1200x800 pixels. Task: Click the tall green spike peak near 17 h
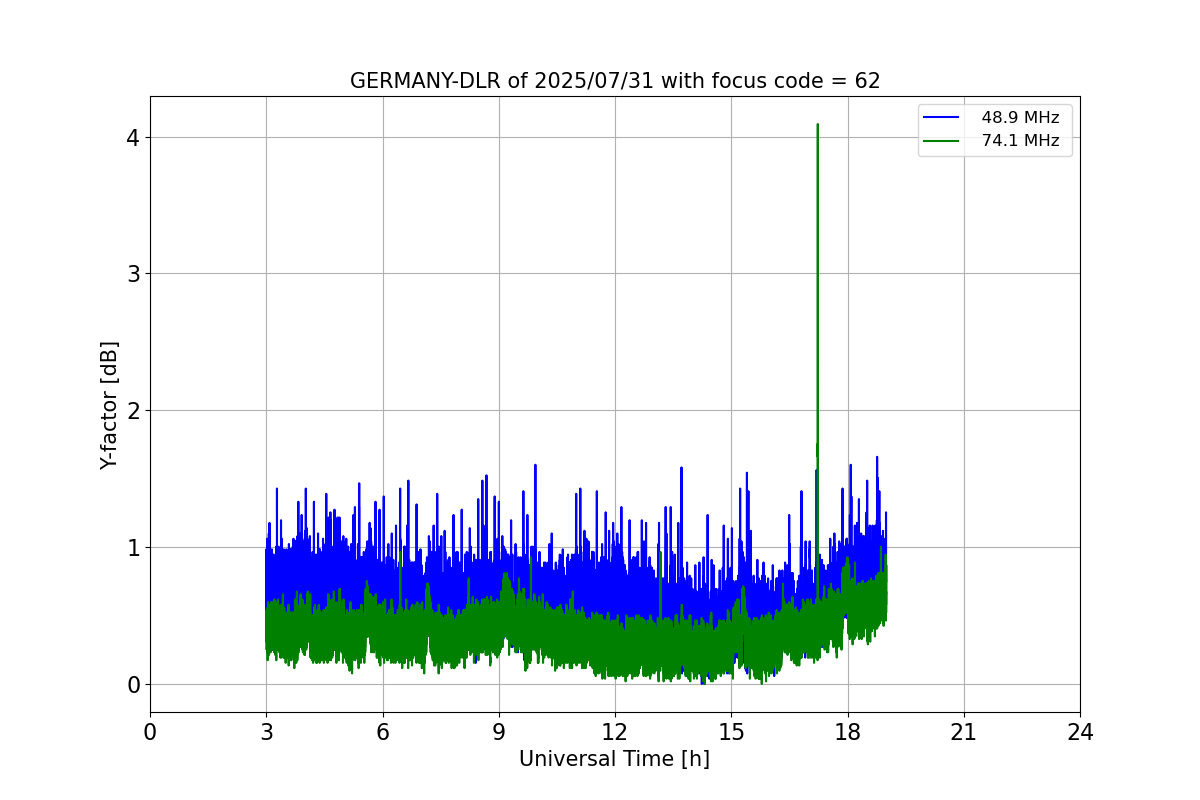point(817,126)
